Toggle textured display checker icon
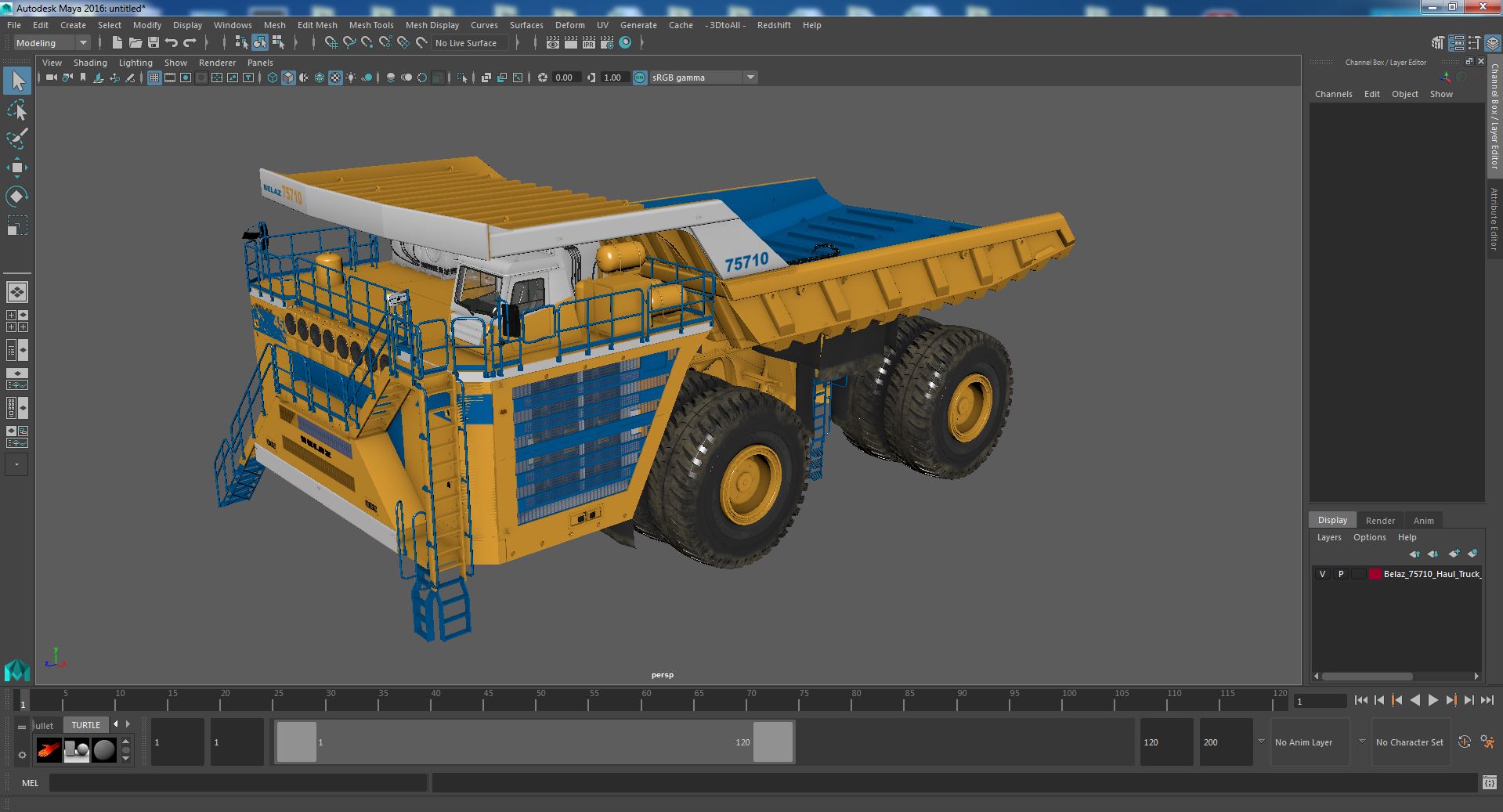 pos(335,78)
